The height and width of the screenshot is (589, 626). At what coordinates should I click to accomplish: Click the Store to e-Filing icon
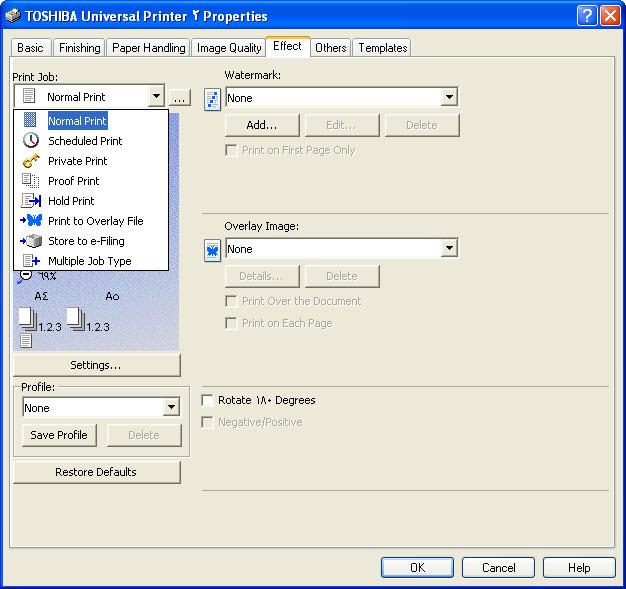point(31,241)
